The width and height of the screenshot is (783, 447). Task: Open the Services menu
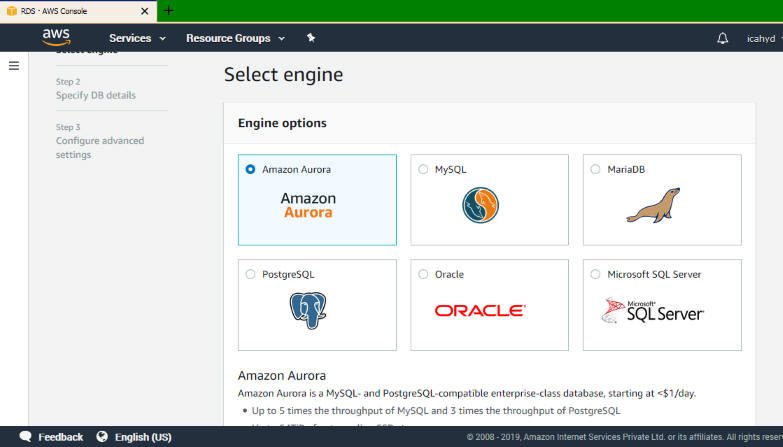tap(130, 38)
